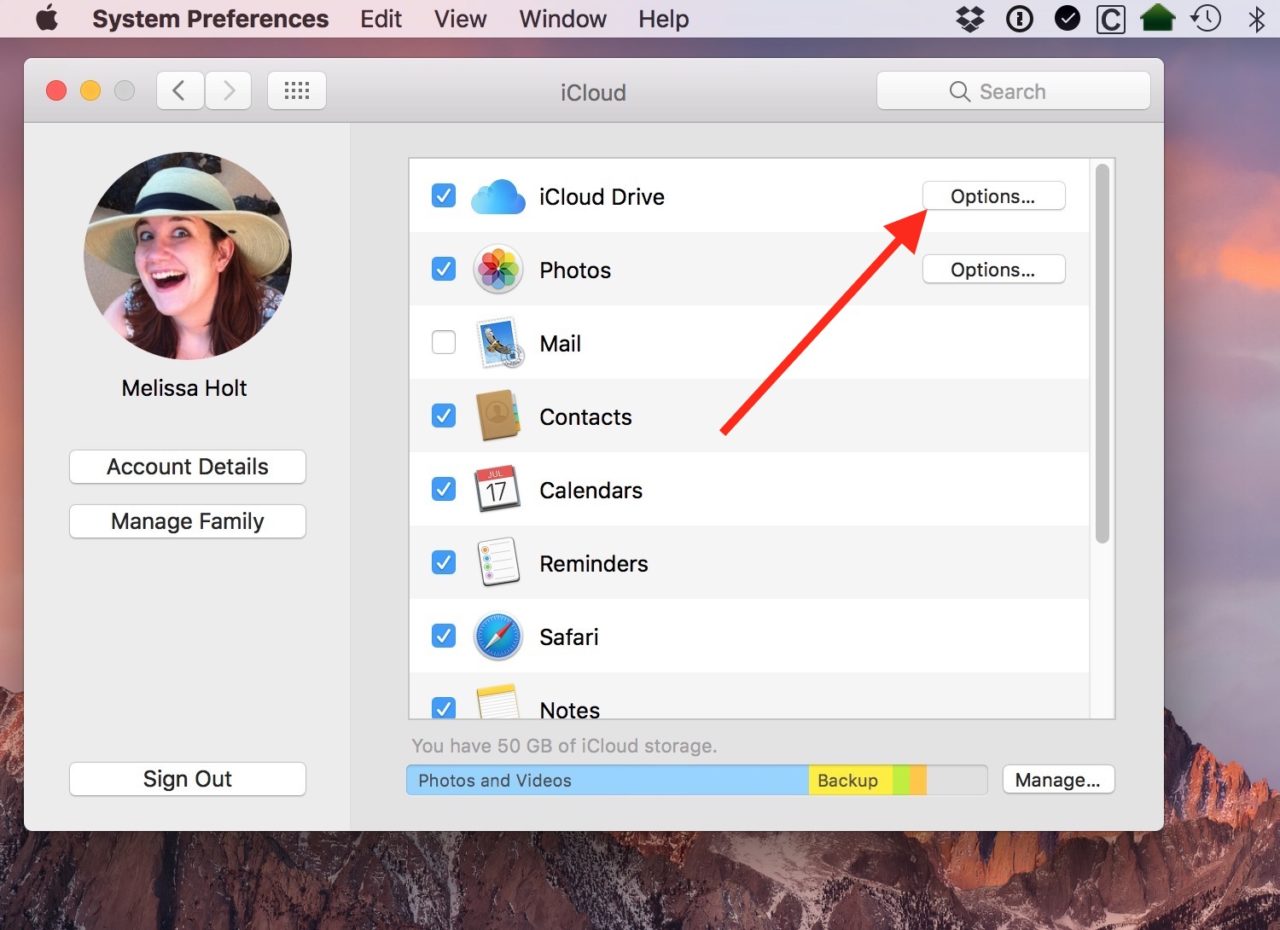
Task: Click the green house menu bar icon
Action: 1158,18
